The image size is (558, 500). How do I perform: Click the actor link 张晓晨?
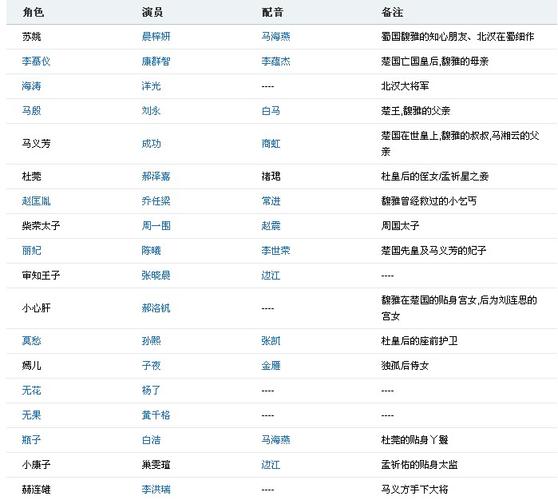(156, 275)
